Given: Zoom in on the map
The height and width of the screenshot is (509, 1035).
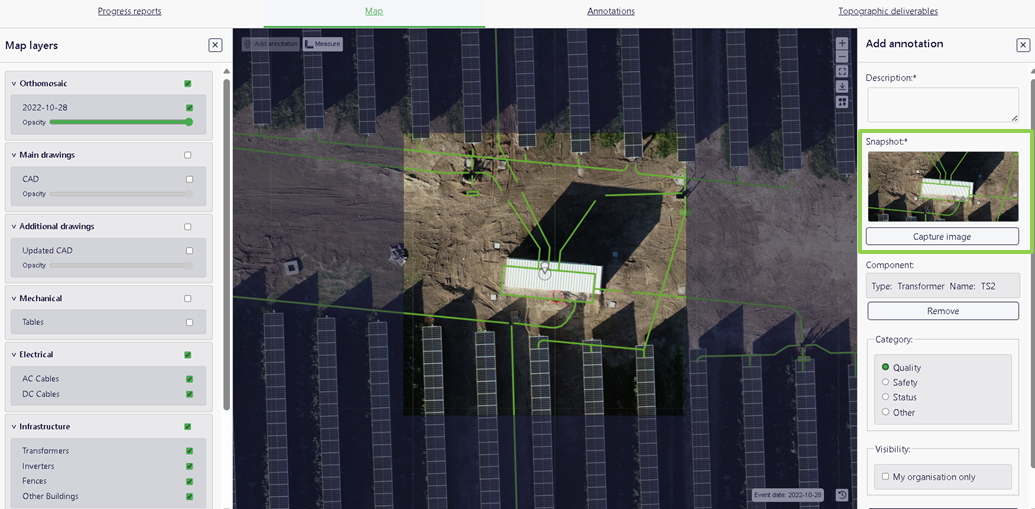Looking at the screenshot, I should 842,44.
